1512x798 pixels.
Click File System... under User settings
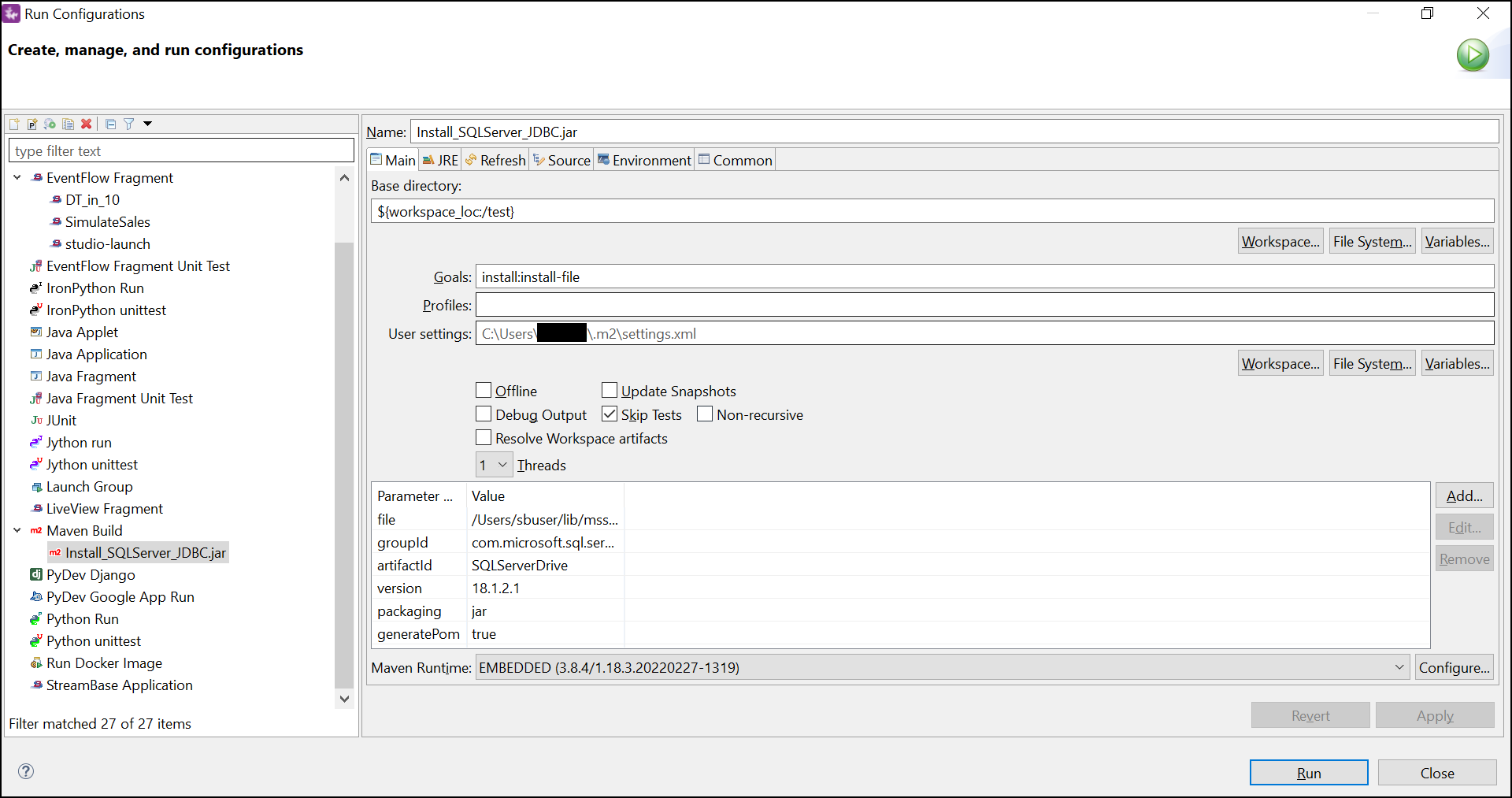1373,363
